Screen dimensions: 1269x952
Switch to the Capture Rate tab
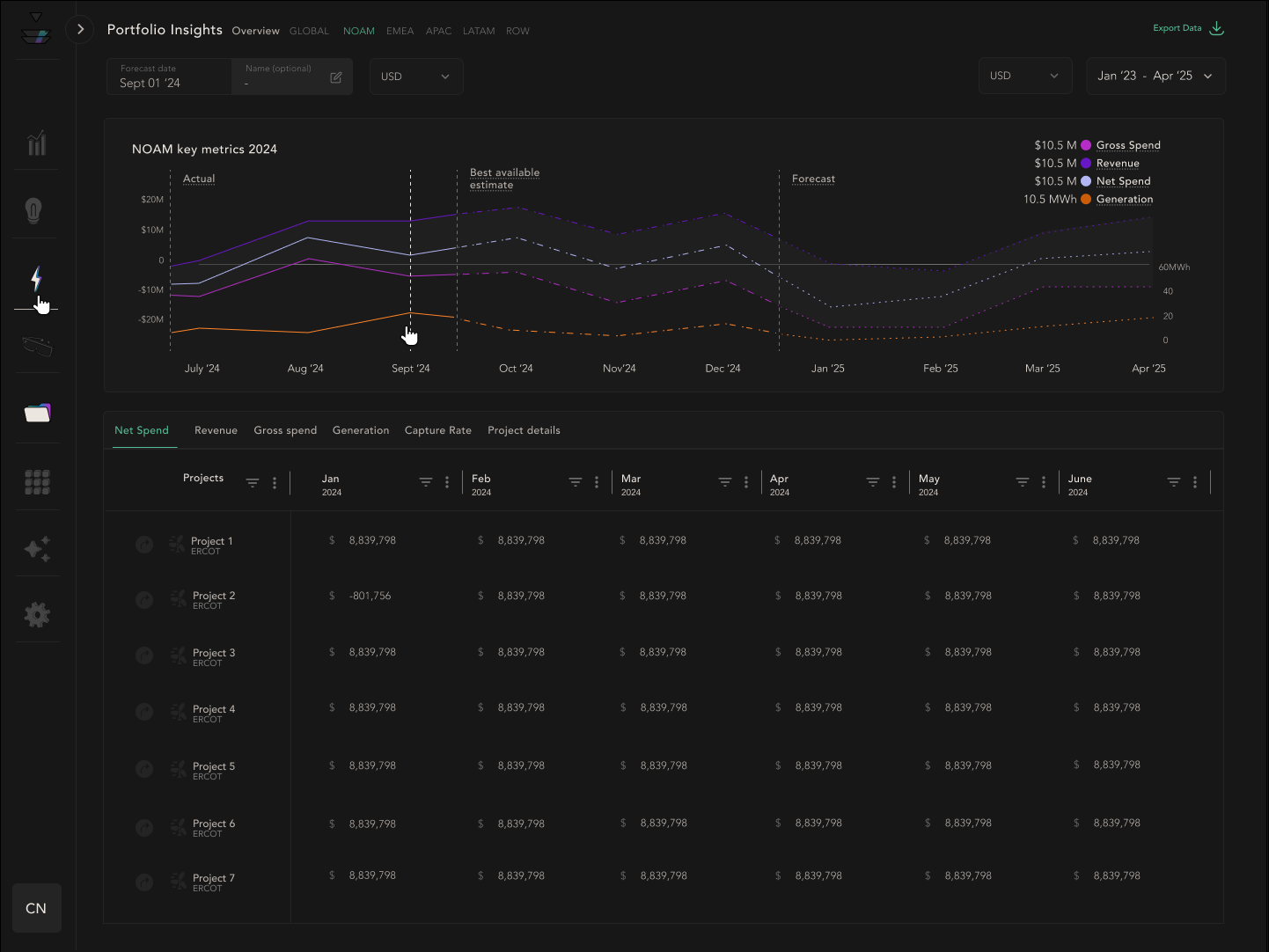438,430
